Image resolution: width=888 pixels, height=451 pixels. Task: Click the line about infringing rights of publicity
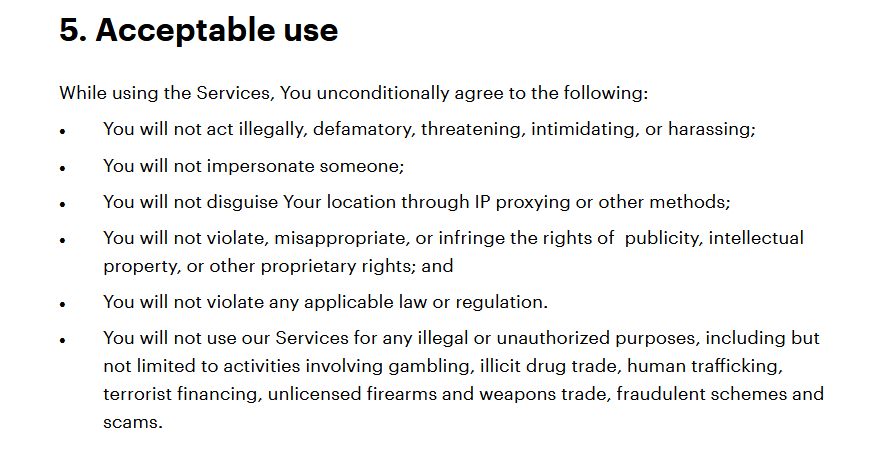453,239
